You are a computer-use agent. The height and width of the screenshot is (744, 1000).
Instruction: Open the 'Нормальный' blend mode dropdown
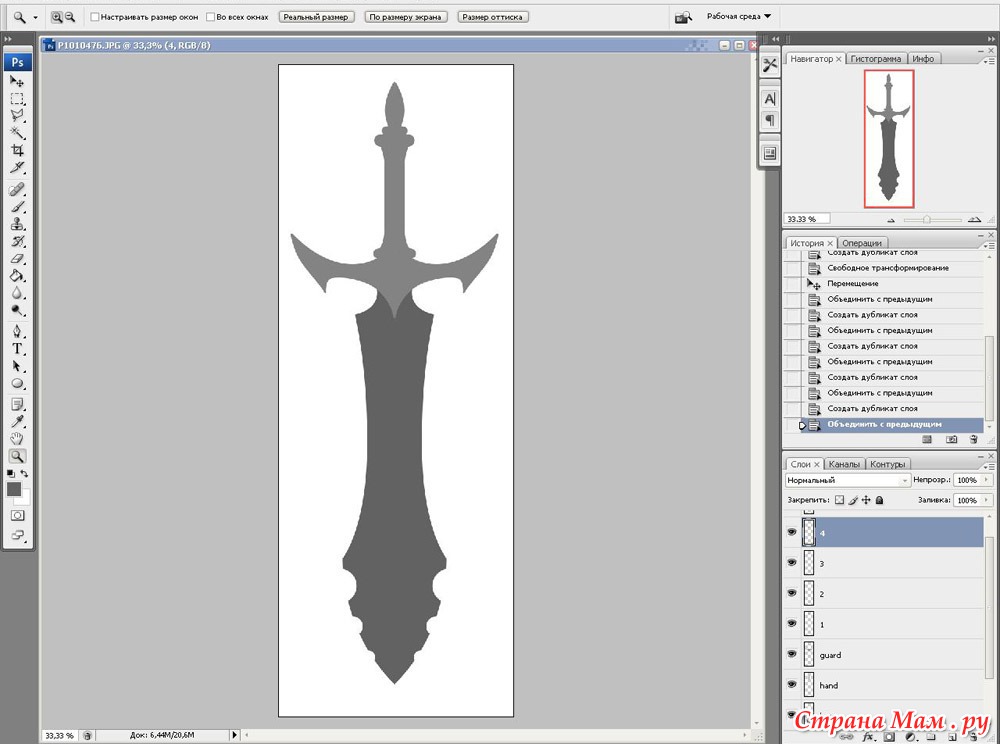(x=848, y=480)
